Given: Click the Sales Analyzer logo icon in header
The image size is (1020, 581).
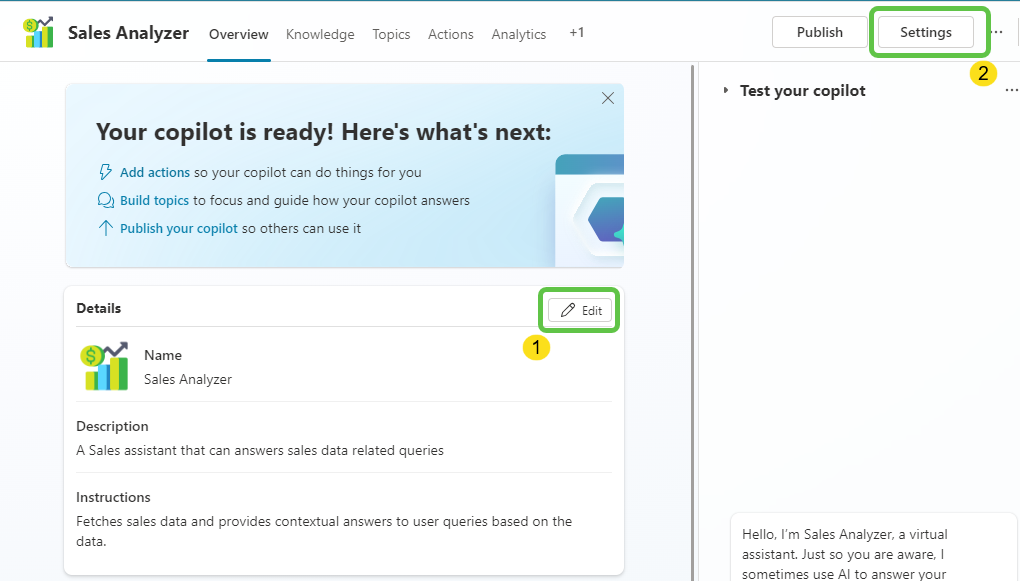Looking at the screenshot, I should click(38, 33).
